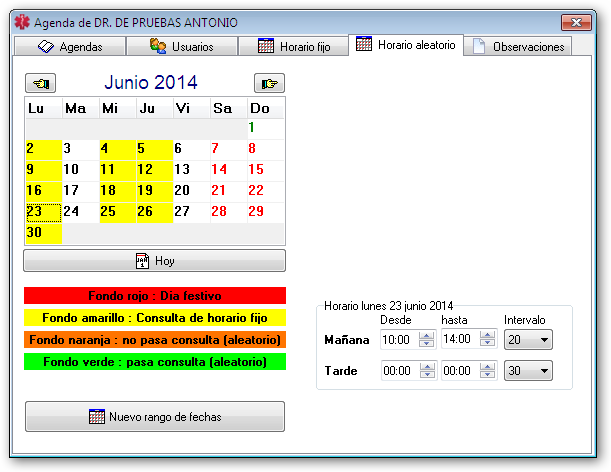611x472 pixels.
Task: Select the Observaciones tab
Action: coord(520,46)
